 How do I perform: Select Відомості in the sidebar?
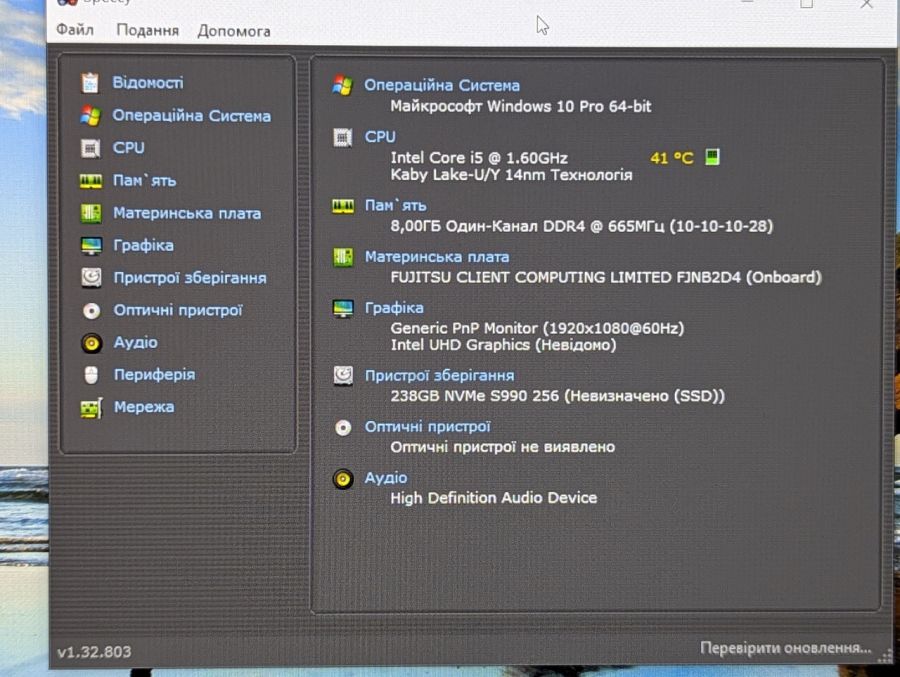coord(148,83)
